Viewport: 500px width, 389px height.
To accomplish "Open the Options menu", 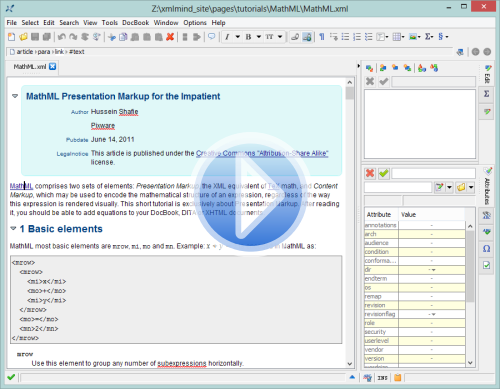I will click(x=195, y=23).
